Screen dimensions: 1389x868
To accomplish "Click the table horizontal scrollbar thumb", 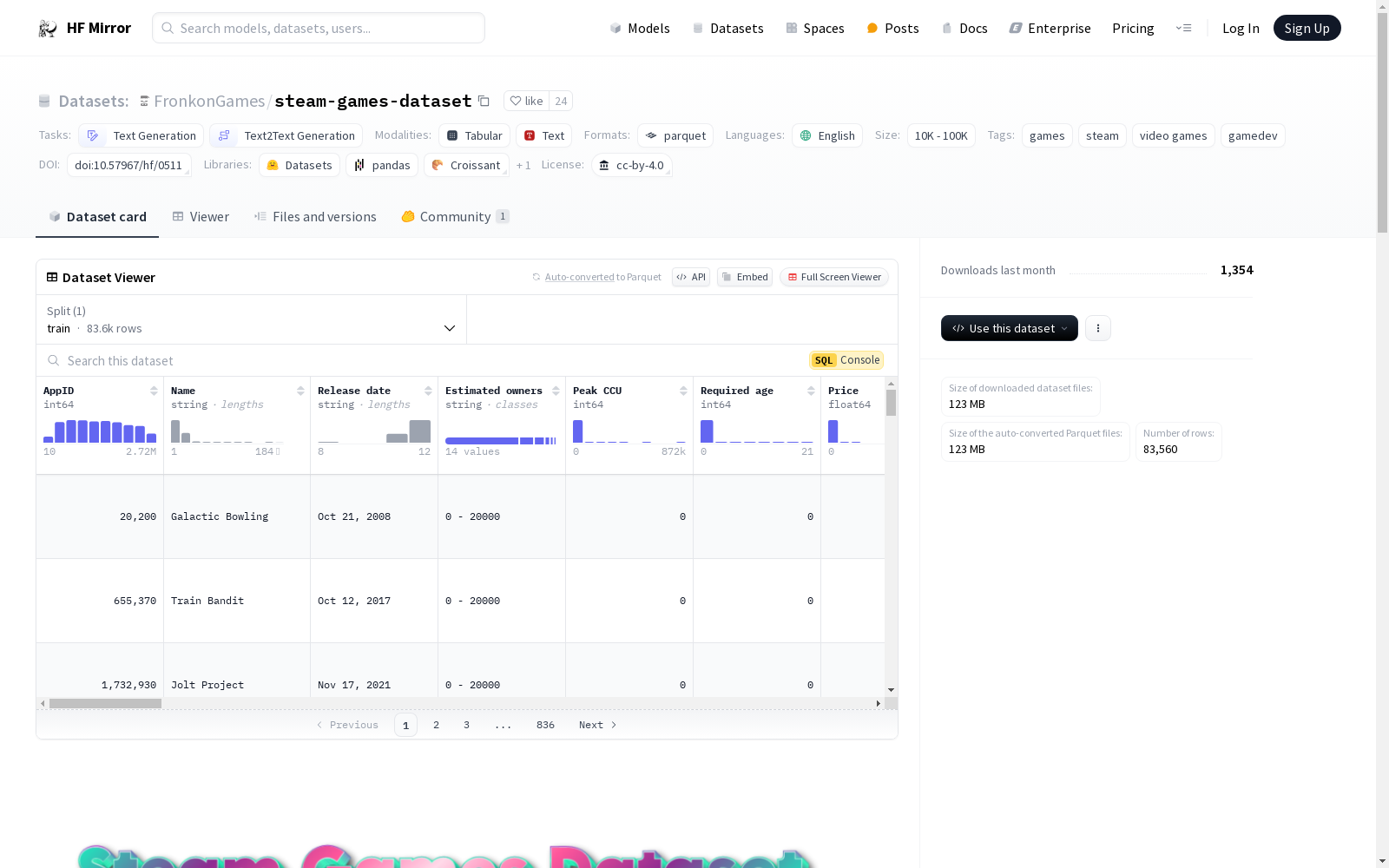I will 105,703.
